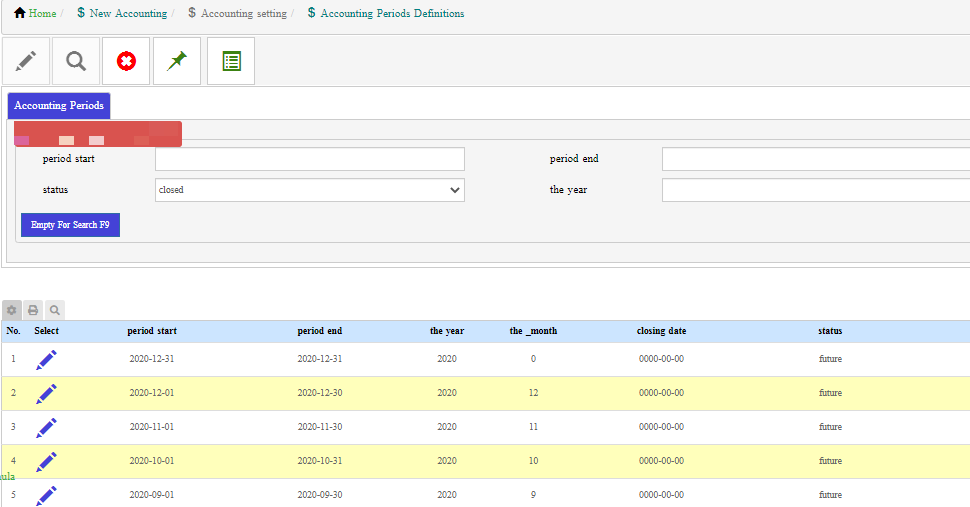Image resolution: width=970 pixels, height=507 pixels.
Task: Open Accounting setting breadcrumb
Action: point(243,14)
